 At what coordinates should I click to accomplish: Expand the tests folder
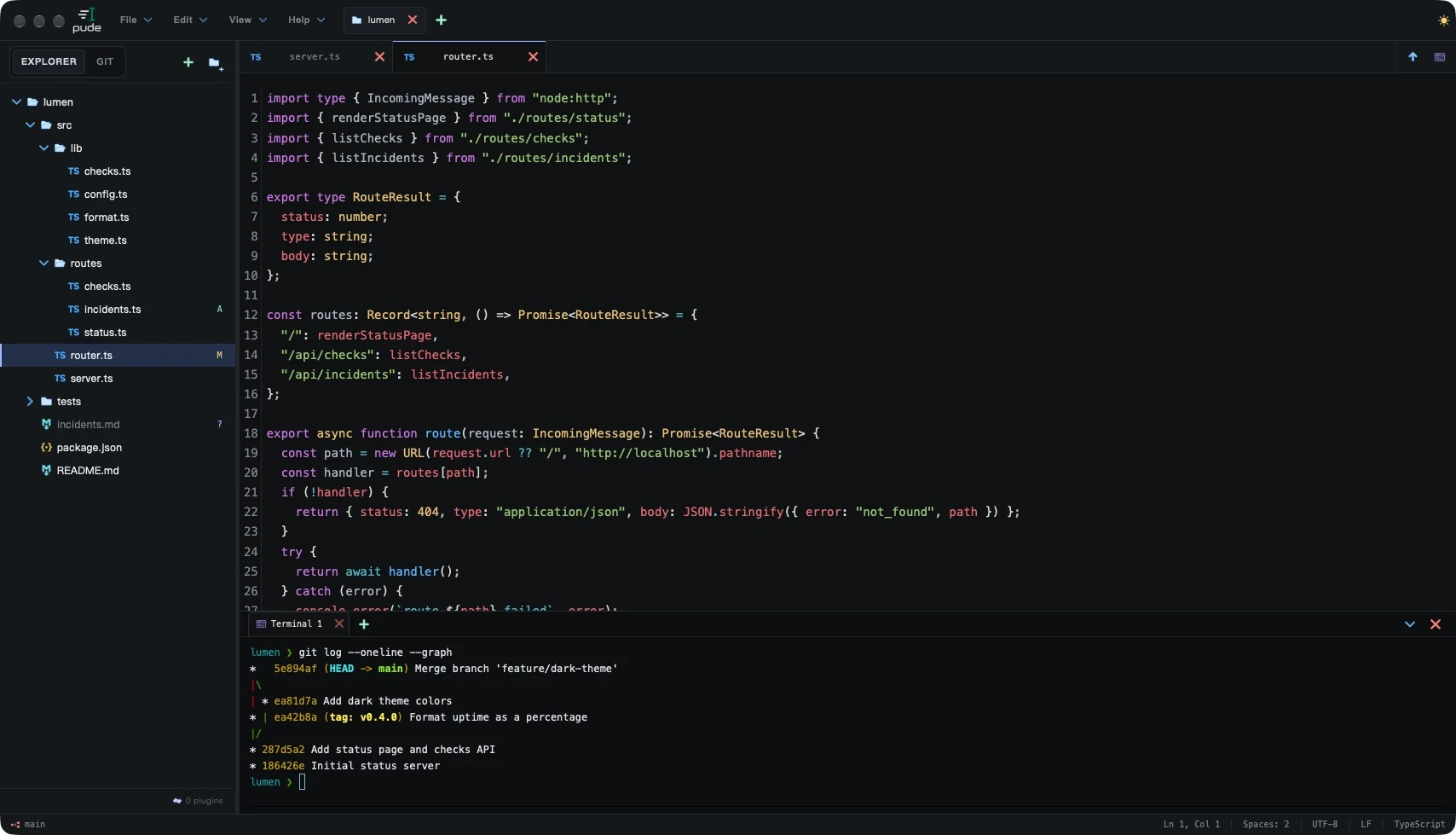tap(31, 402)
